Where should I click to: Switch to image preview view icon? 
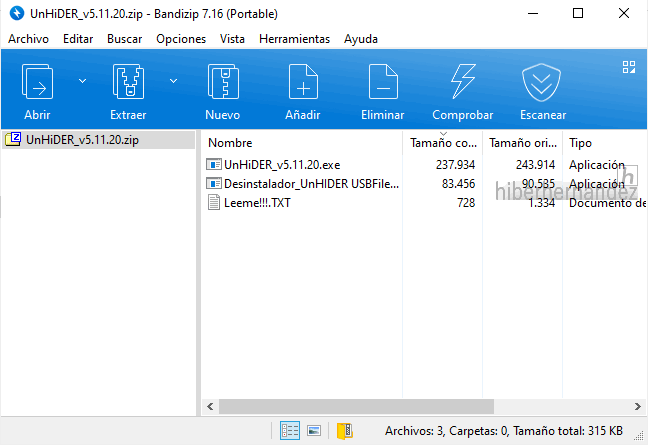click(314, 431)
